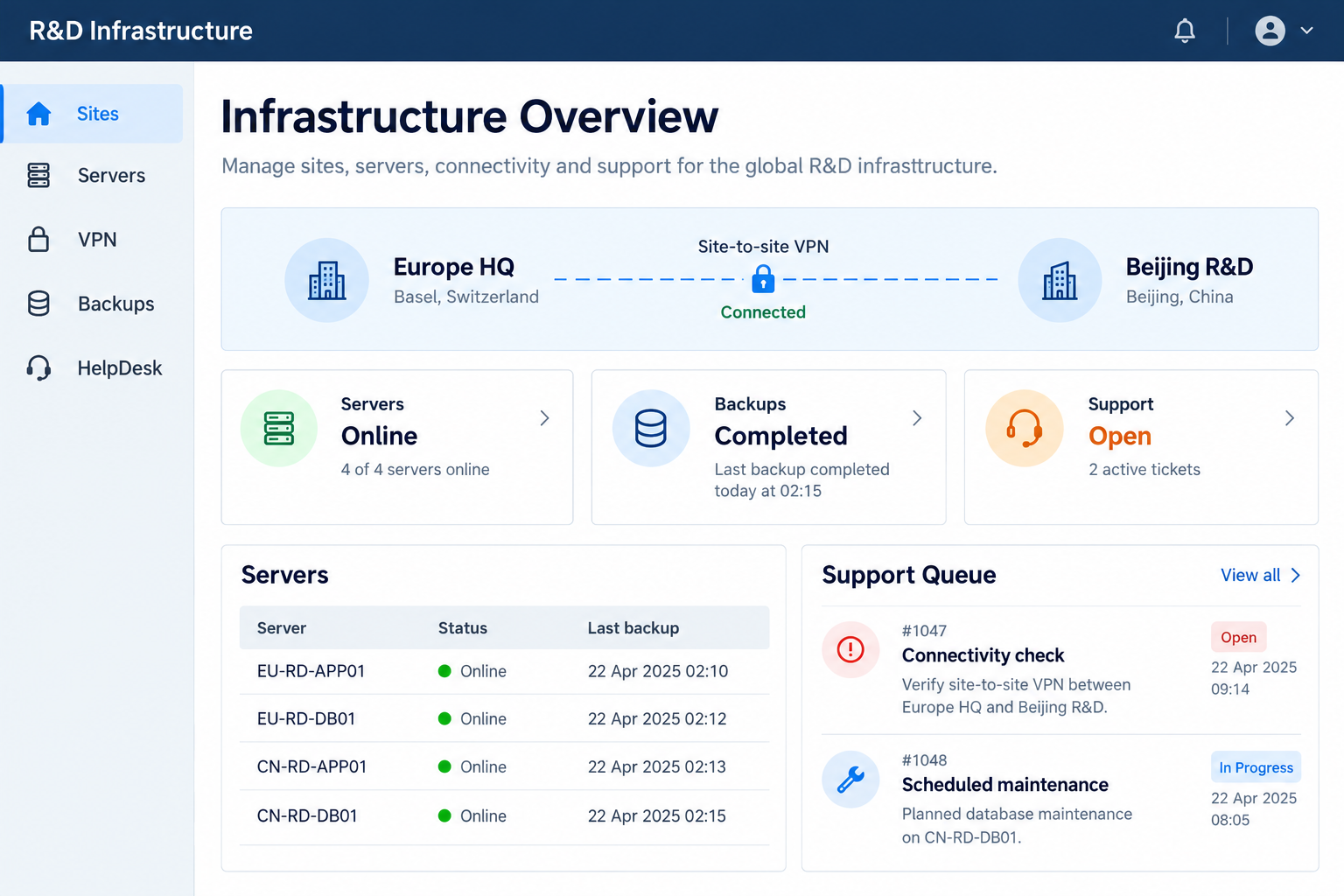Click the orange Support headset card icon
Image resolution: width=1344 pixels, height=896 pixels.
click(x=1025, y=428)
